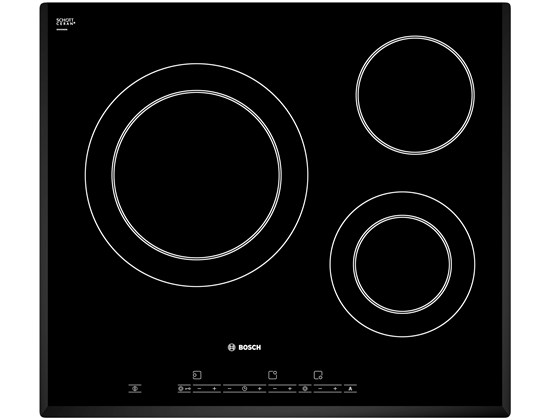
Task: Decrease heat for the left cooking zone
Action: pyautogui.click(x=199, y=388)
